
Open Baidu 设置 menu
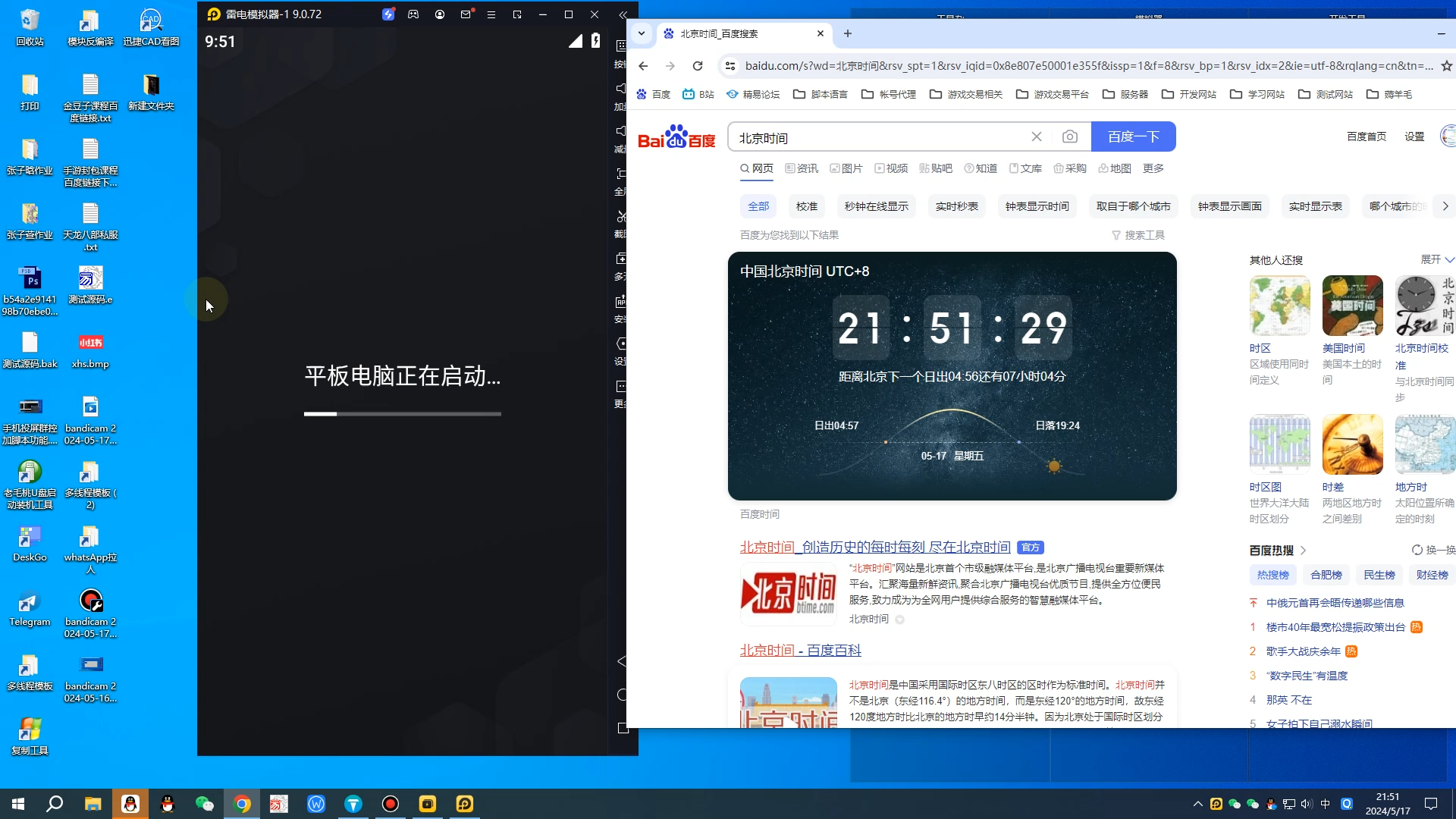1414,136
